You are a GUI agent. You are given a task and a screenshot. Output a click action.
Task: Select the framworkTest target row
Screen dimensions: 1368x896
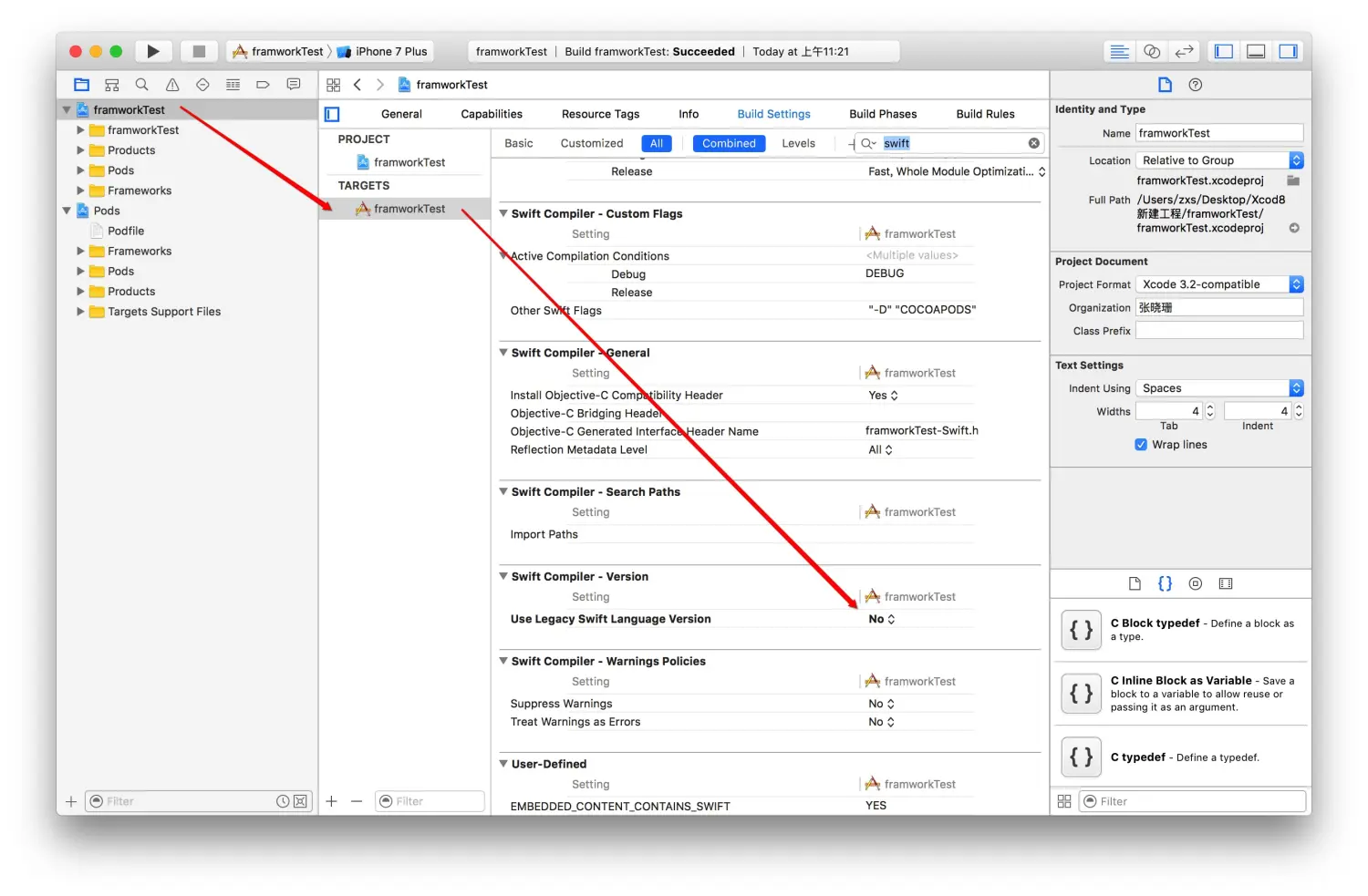coord(405,209)
